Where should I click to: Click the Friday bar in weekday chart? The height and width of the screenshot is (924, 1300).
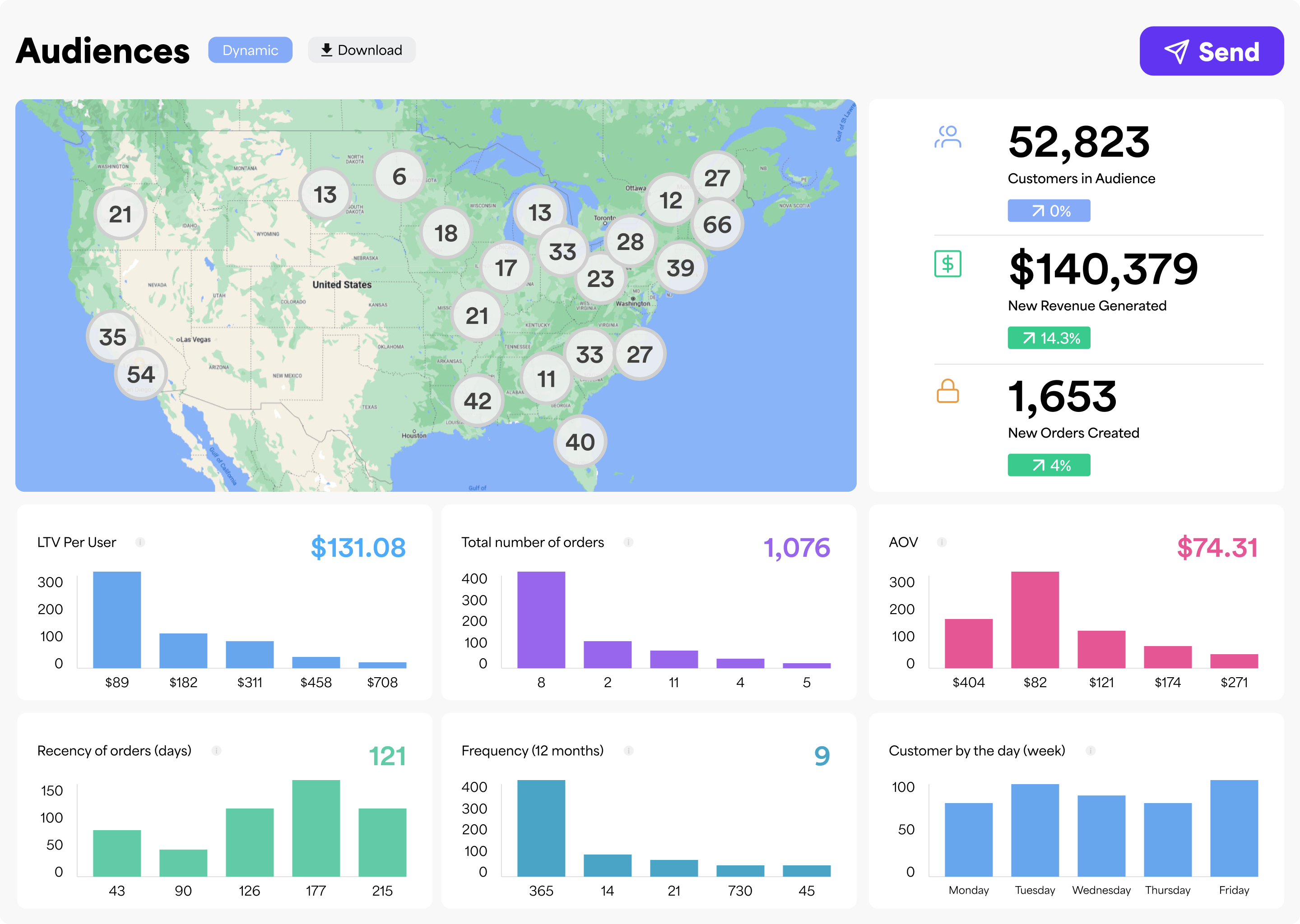tap(1234, 828)
